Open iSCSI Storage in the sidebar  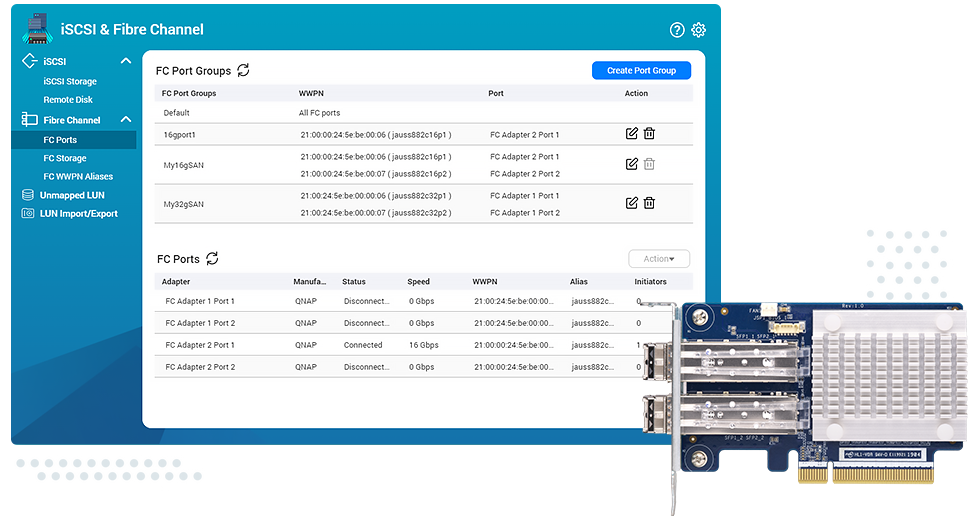[70, 82]
